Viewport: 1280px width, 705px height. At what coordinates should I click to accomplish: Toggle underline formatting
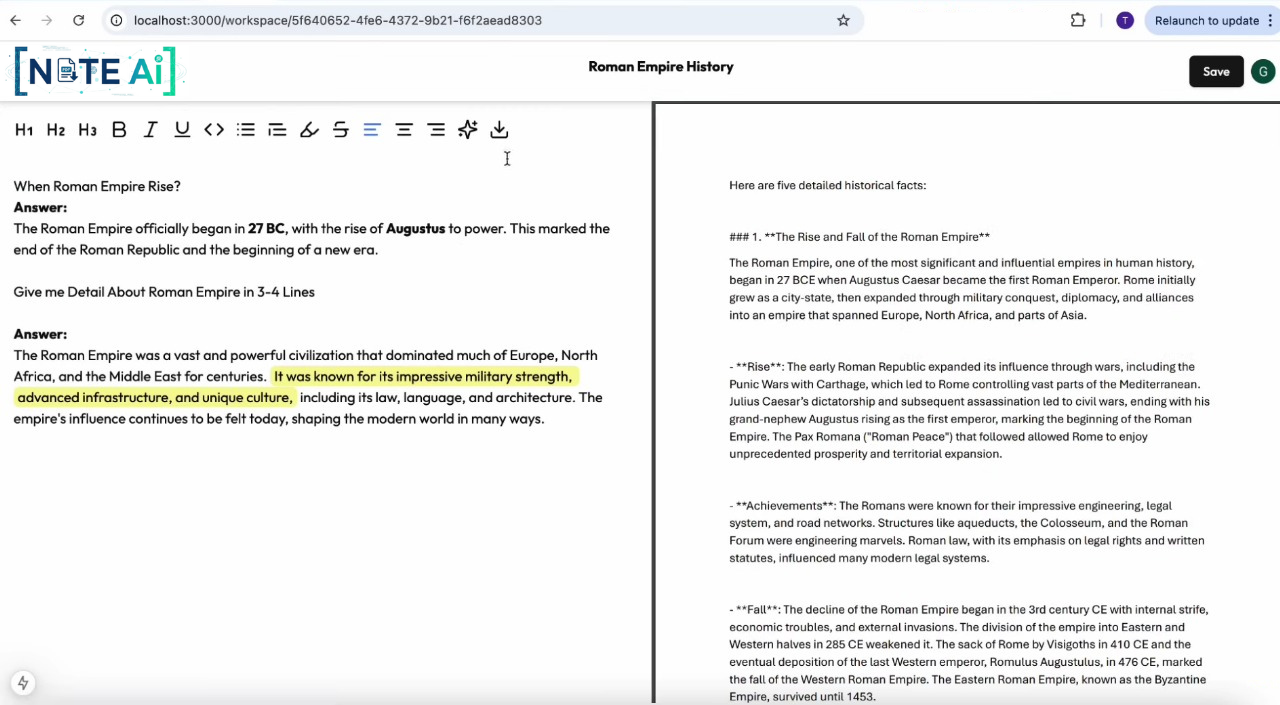tap(182, 130)
